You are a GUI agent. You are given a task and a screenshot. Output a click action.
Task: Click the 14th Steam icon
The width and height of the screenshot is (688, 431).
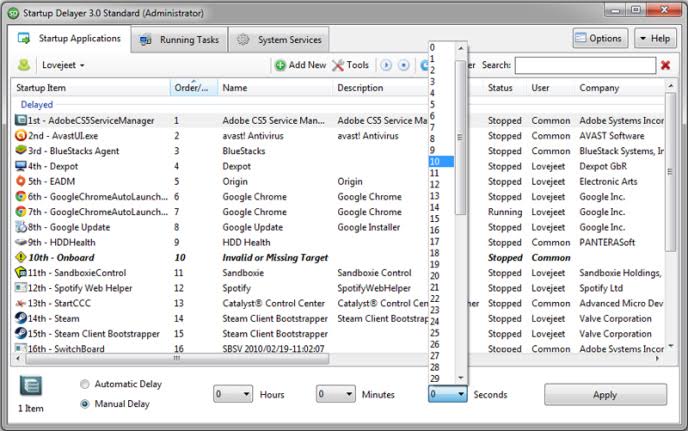click(21, 318)
